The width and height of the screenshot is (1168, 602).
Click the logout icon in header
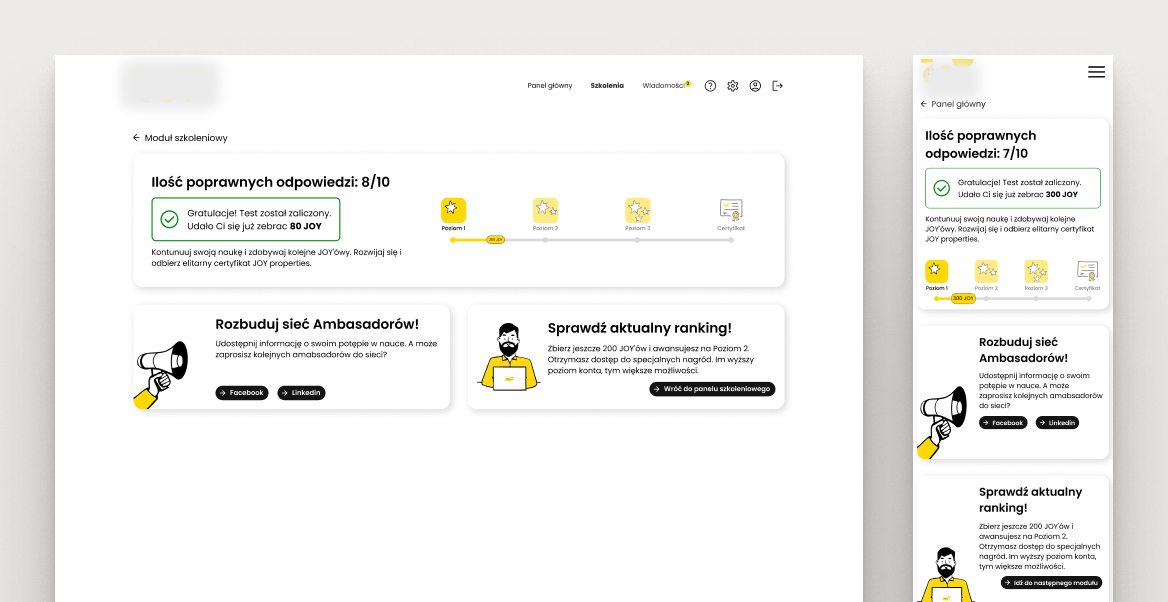click(x=778, y=86)
